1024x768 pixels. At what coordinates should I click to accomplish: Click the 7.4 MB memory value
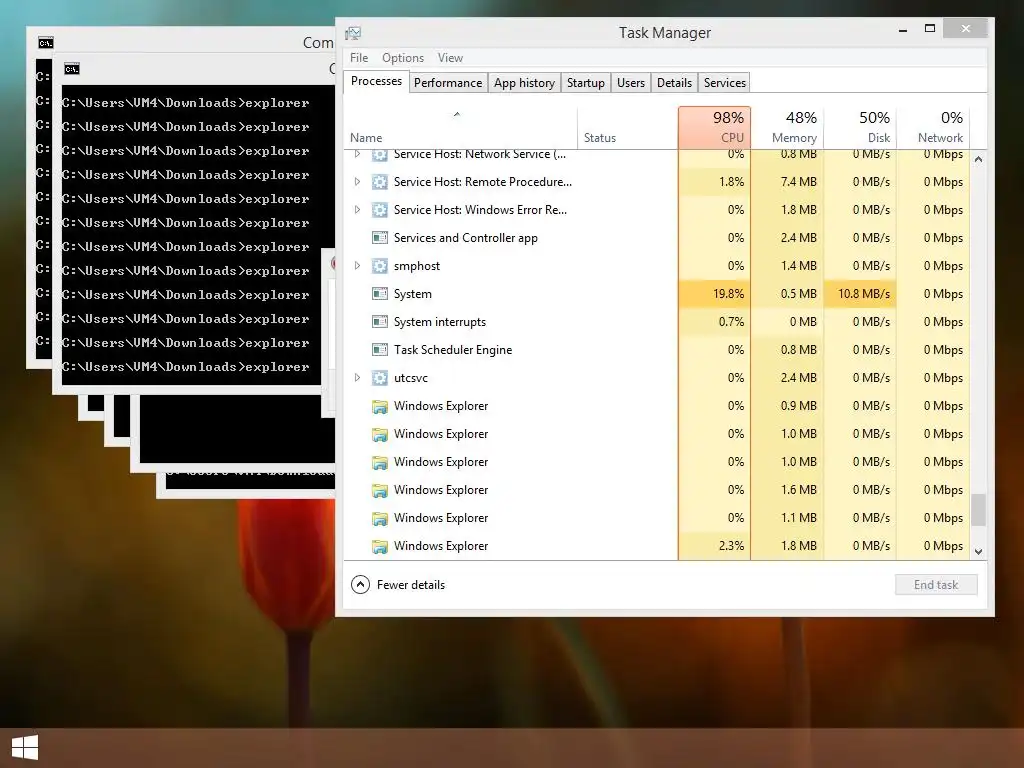tap(799, 182)
